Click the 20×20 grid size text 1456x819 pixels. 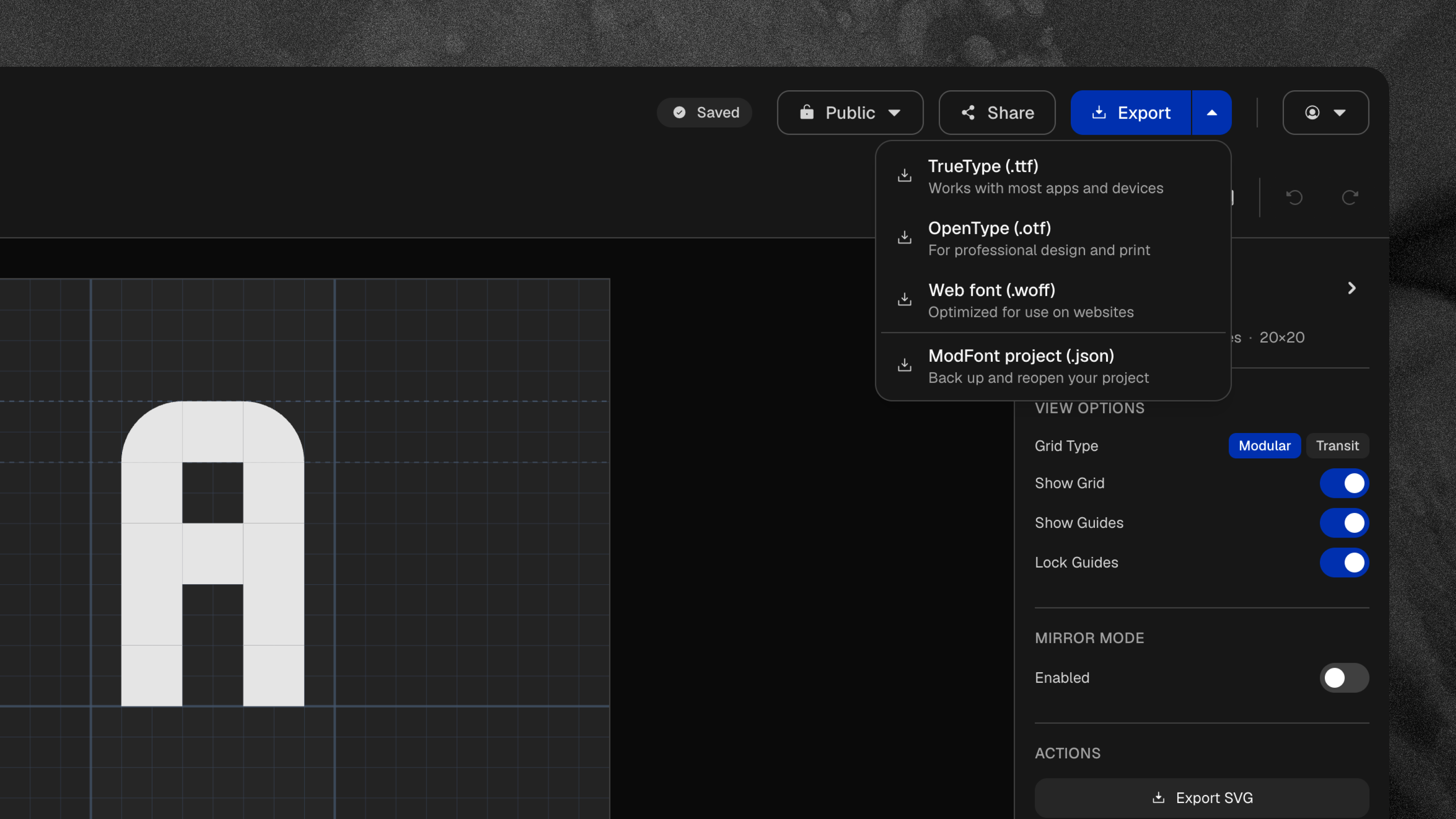click(x=1282, y=337)
